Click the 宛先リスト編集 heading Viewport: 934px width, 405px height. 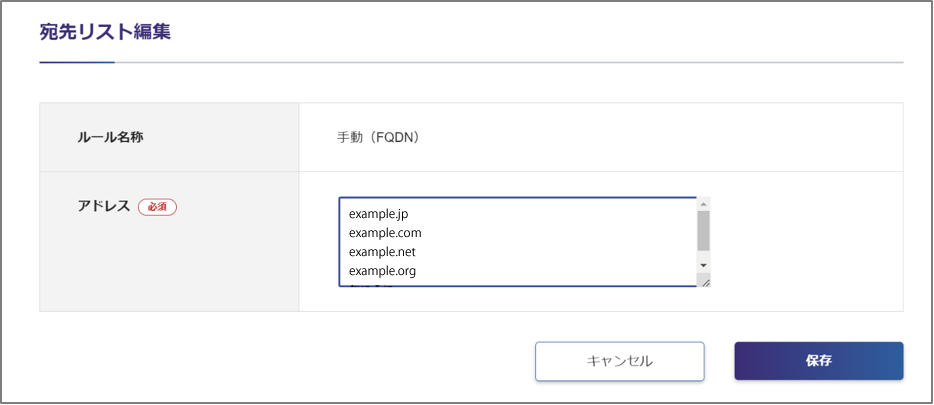tap(105, 32)
